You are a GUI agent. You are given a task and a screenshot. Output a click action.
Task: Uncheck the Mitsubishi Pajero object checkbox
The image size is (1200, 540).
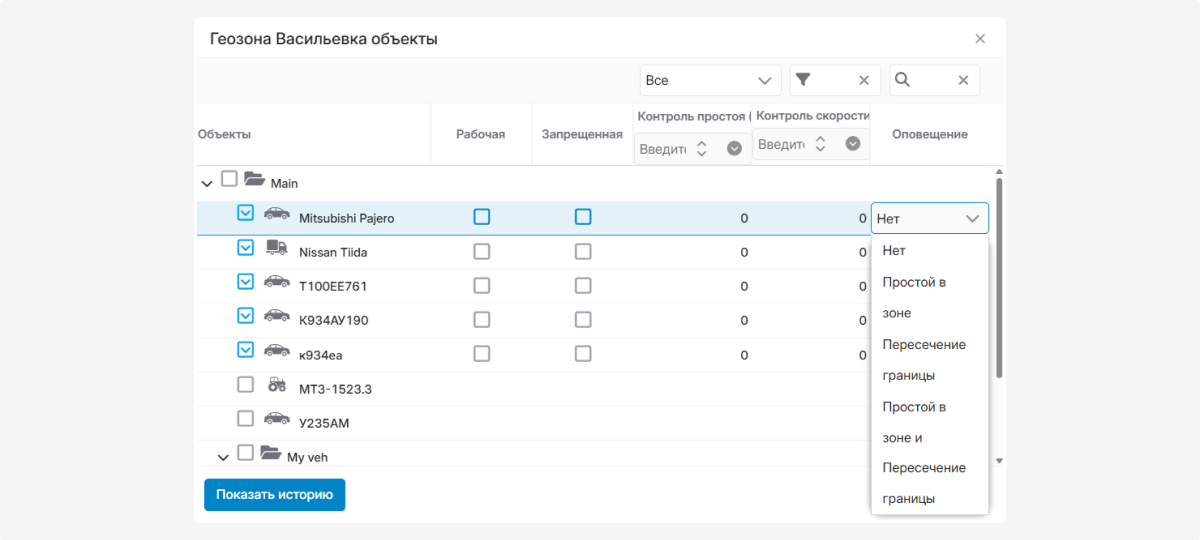click(x=245, y=213)
